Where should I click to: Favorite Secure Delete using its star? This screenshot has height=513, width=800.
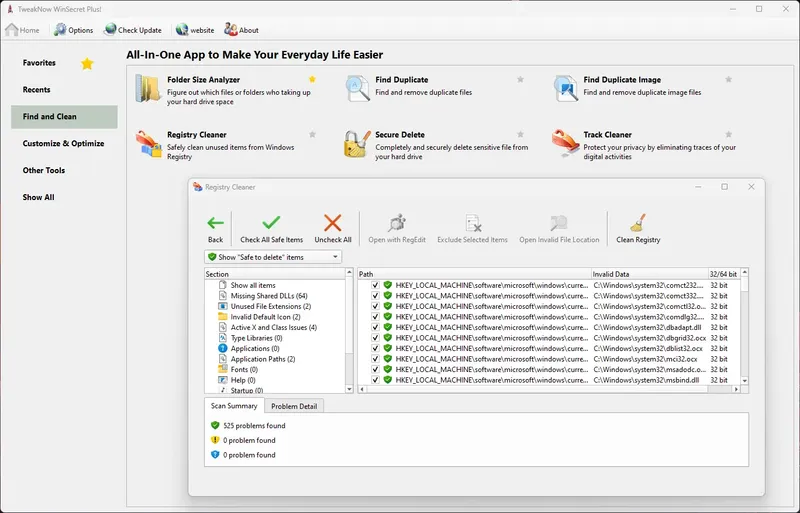(520, 134)
